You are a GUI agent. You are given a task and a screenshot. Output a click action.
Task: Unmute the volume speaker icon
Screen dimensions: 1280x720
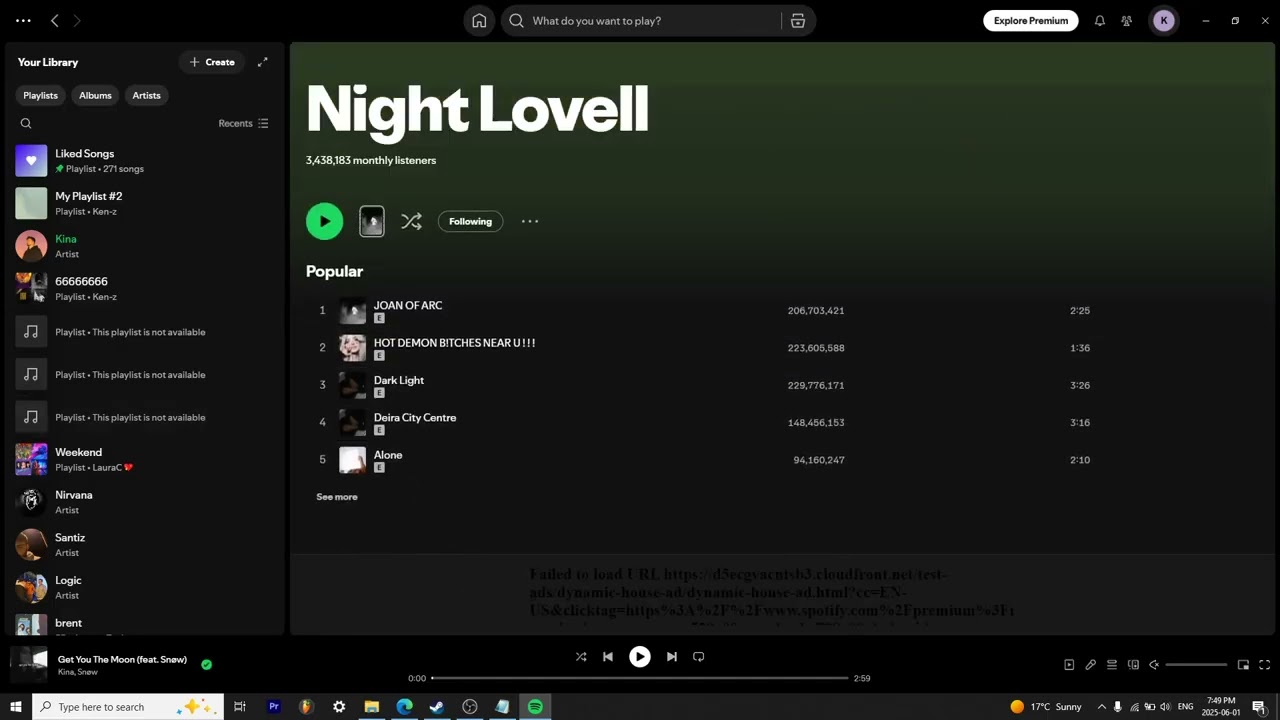pos(1154,665)
